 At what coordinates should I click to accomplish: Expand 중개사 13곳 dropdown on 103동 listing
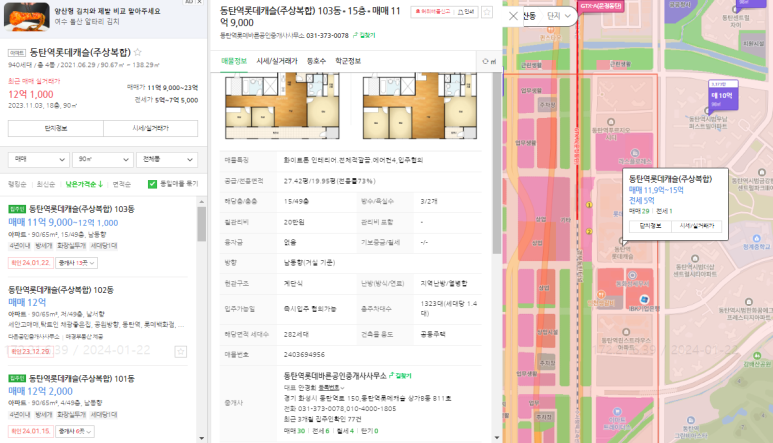(x=76, y=263)
